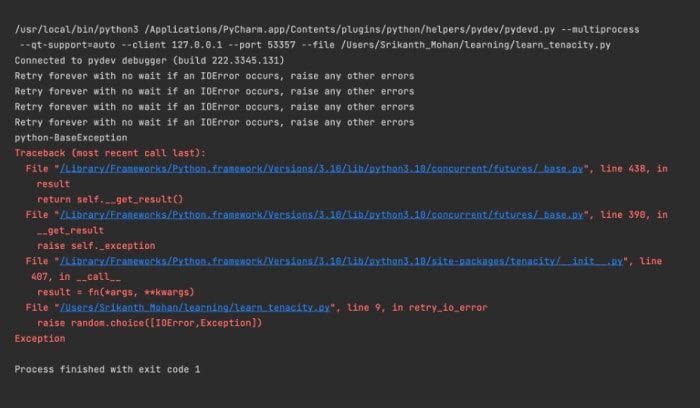Click the "Connected to pydev debugger" line
The height and width of the screenshot is (408, 700).
click(135, 62)
